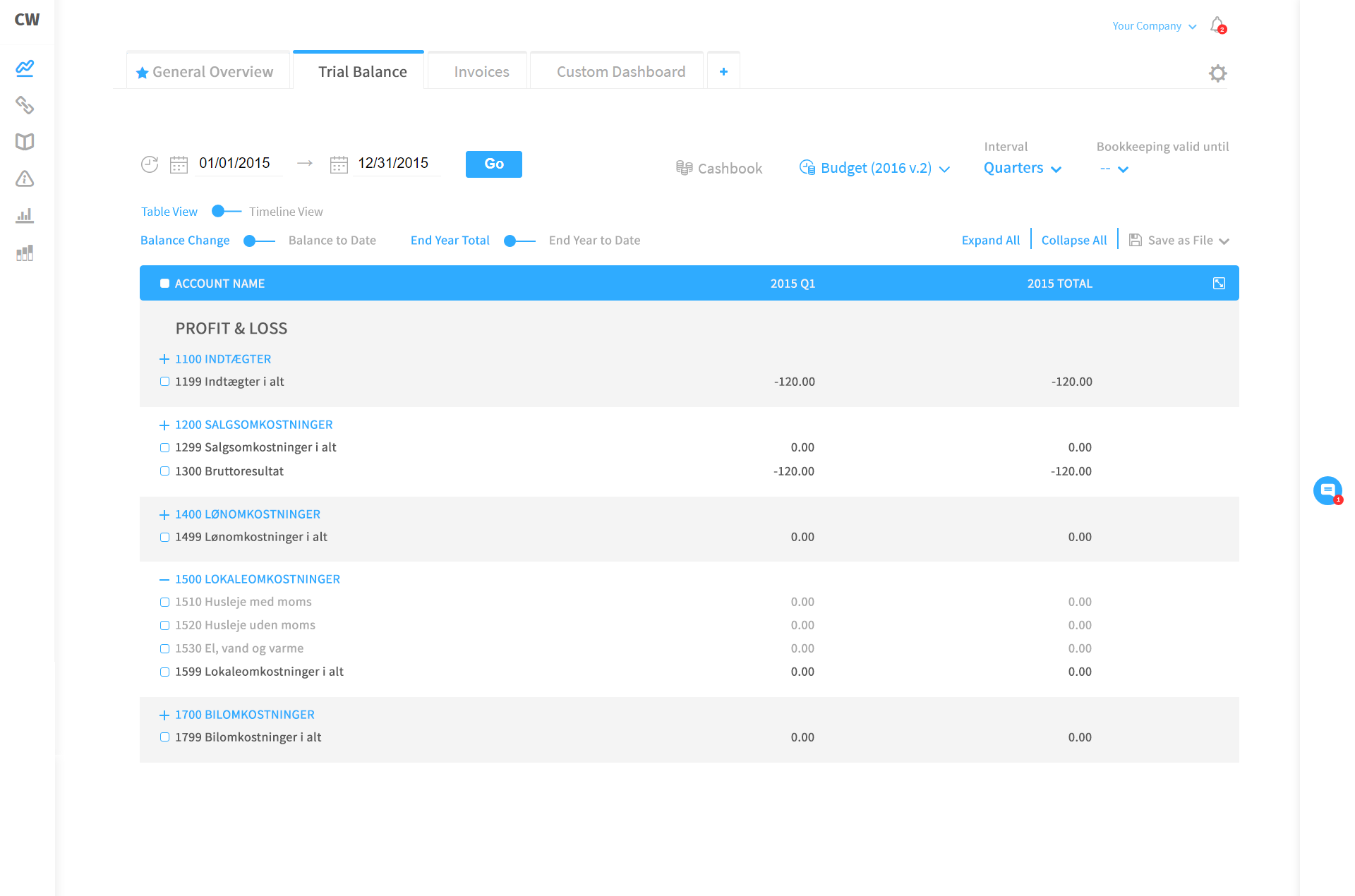Open the bar chart sidebar icon
Screen dimensions: 1355x896
click(25, 215)
